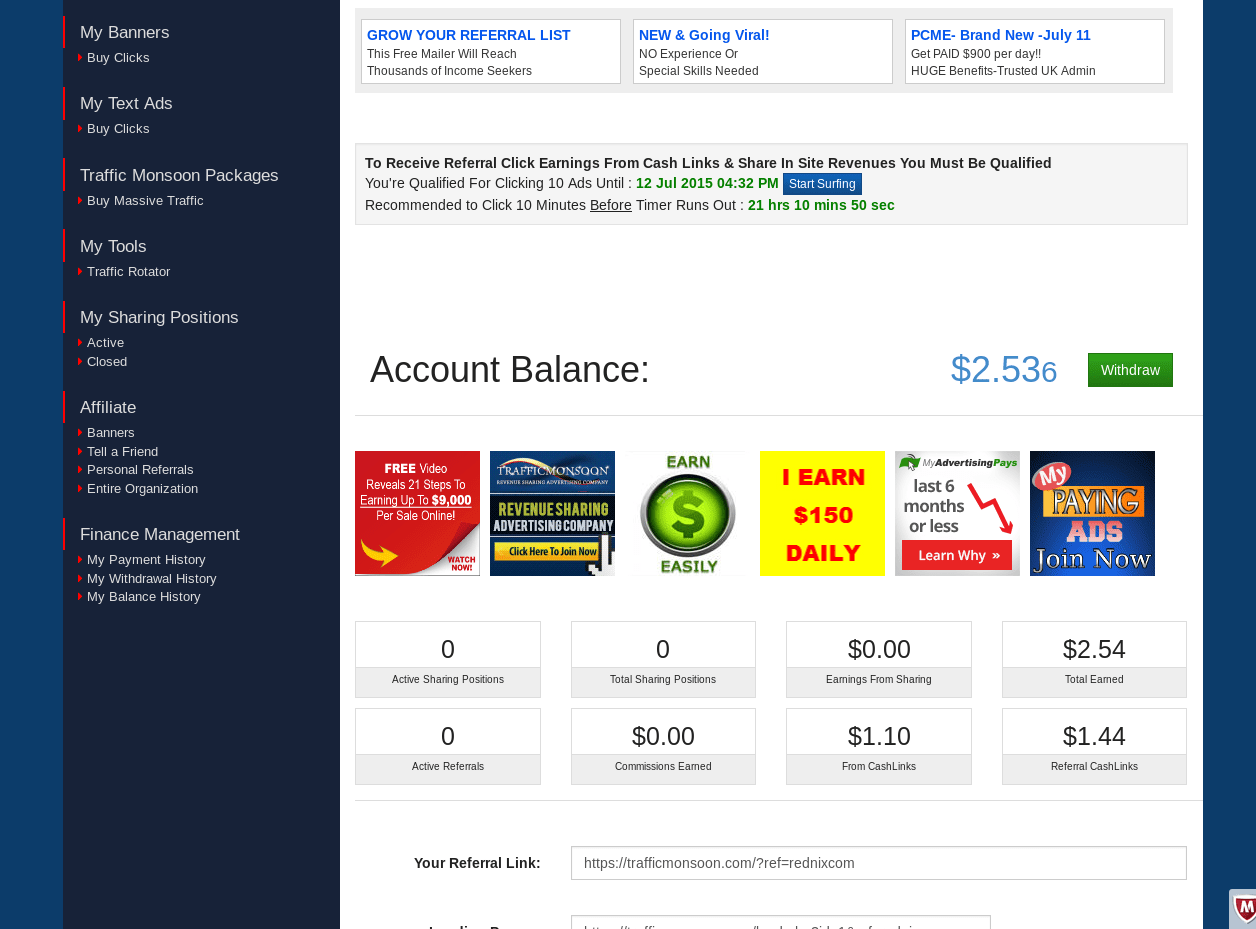The width and height of the screenshot is (1256, 929).
Task: Click the Start Surfing button
Action: click(x=822, y=184)
